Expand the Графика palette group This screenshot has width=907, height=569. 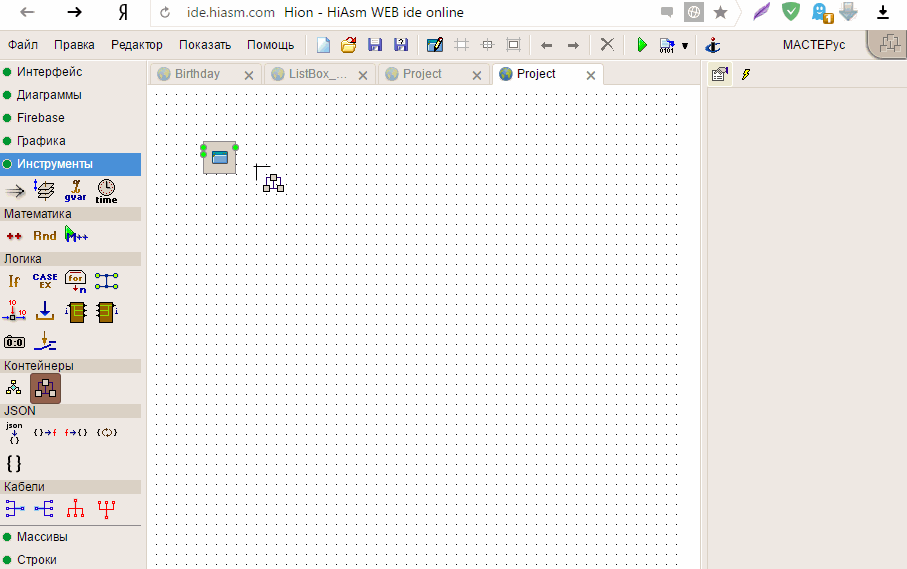pyautogui.click(x=41, y=141)
